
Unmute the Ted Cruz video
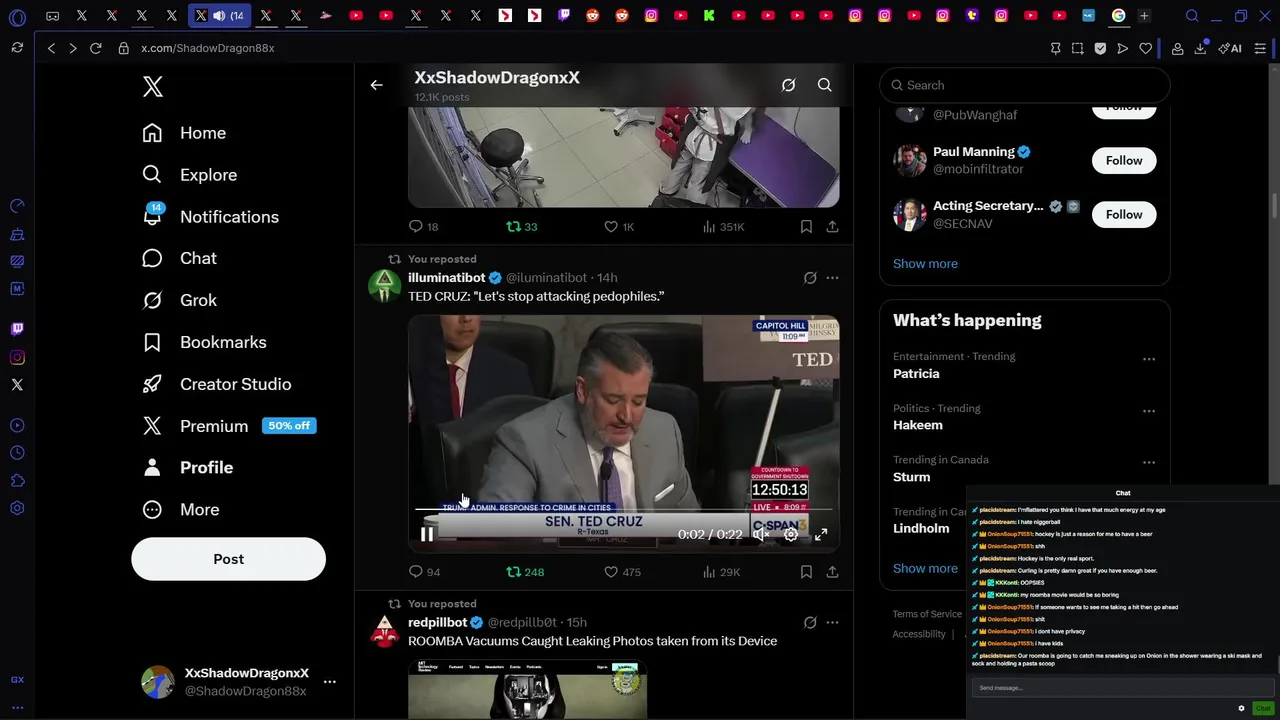click(x=761, y=535)
